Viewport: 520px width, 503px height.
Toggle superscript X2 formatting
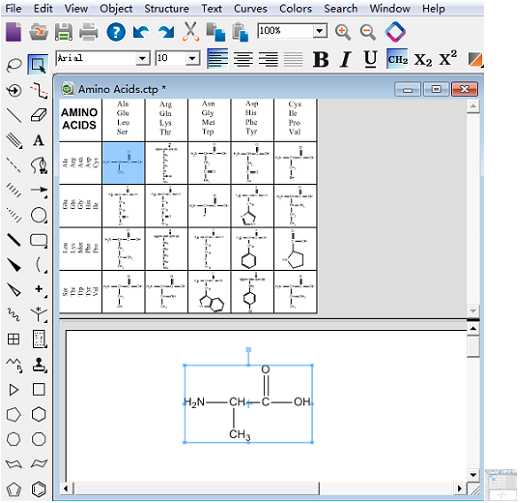[448, 59]
